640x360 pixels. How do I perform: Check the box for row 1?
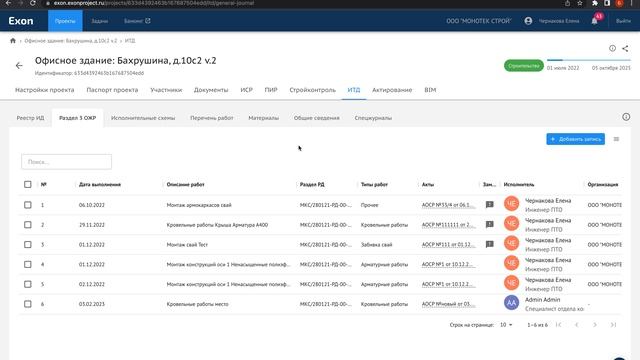[x=27, y=205]
